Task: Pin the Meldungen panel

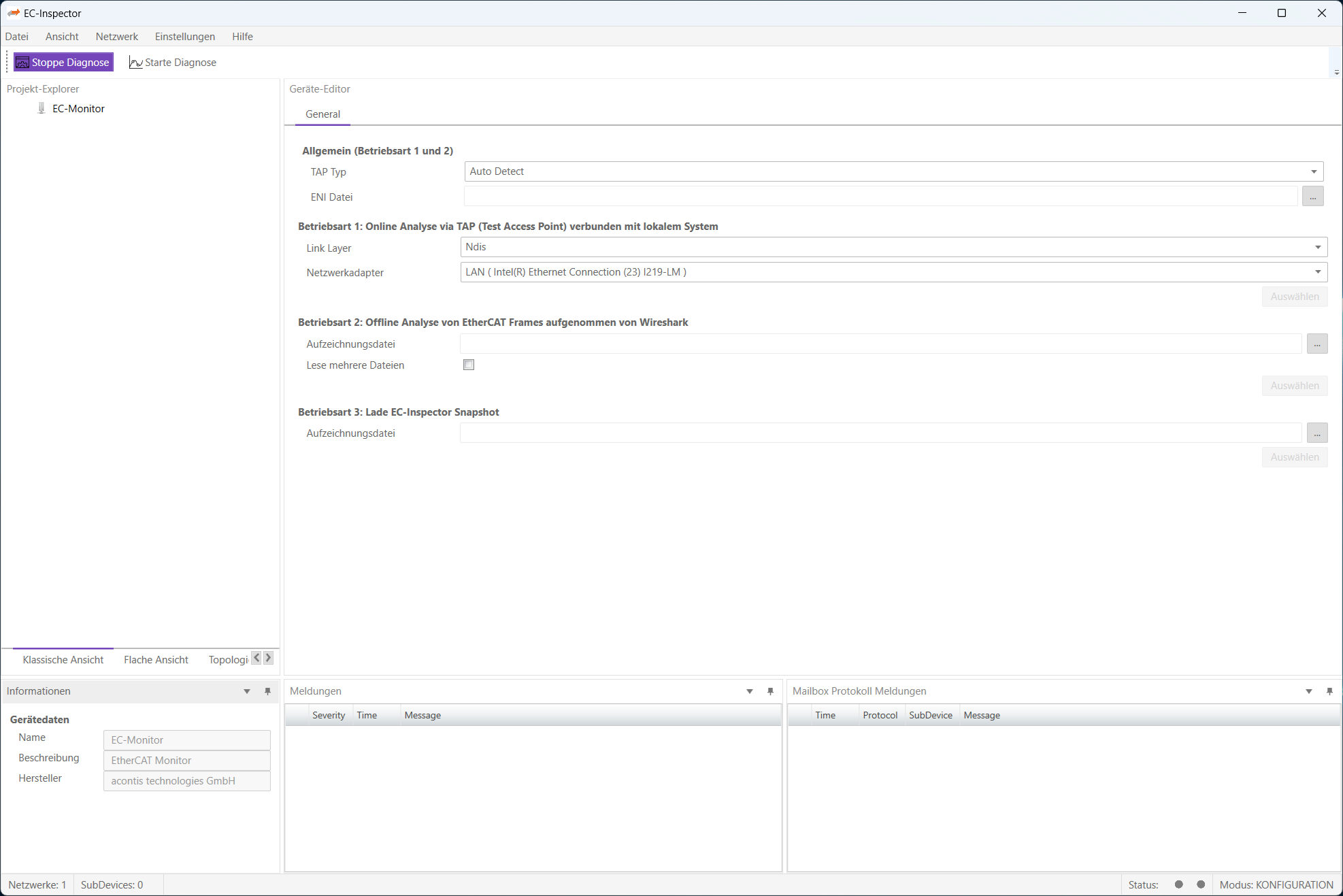Action: coord(770,691)
